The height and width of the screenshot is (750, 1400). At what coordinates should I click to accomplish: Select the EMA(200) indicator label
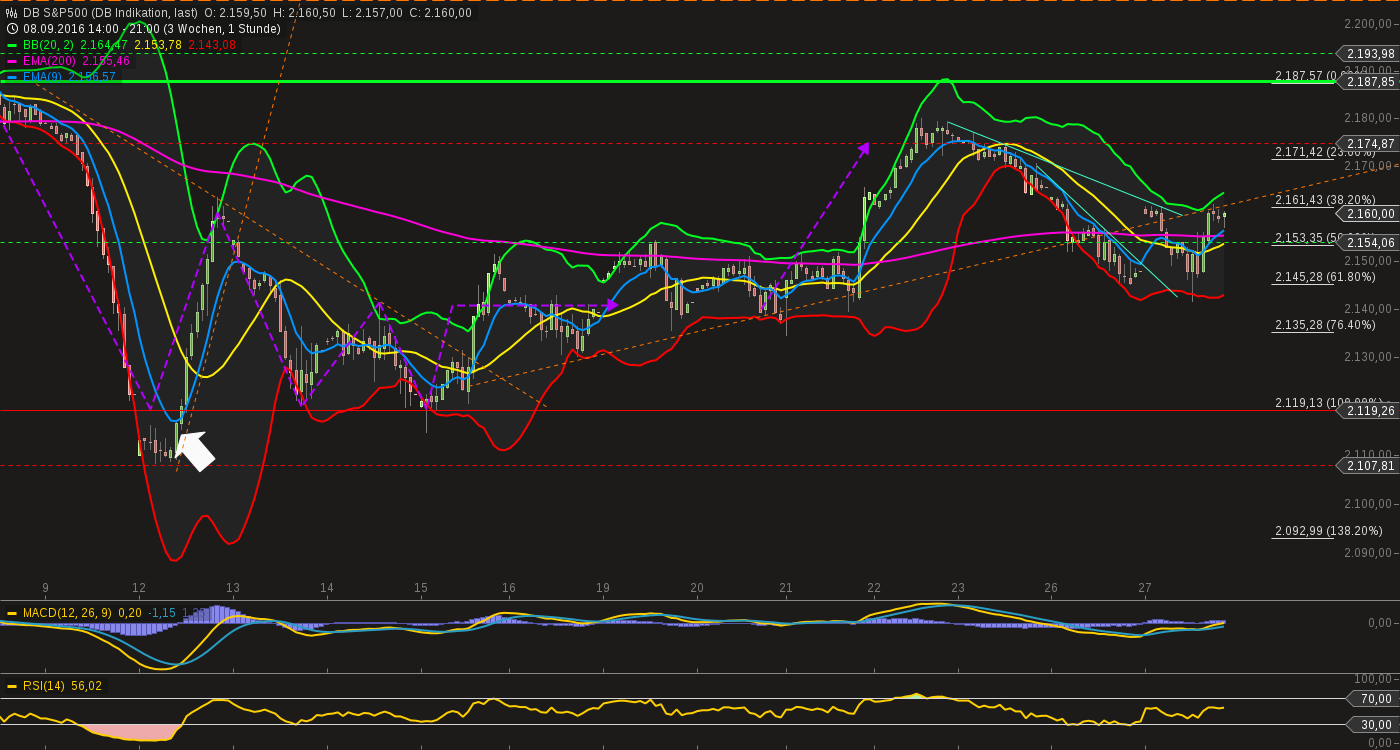pos(49,61)
